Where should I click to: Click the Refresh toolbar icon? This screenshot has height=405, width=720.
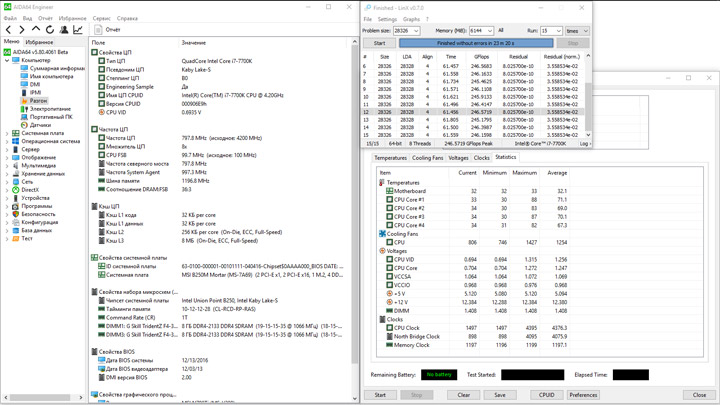tap(50, 30)
